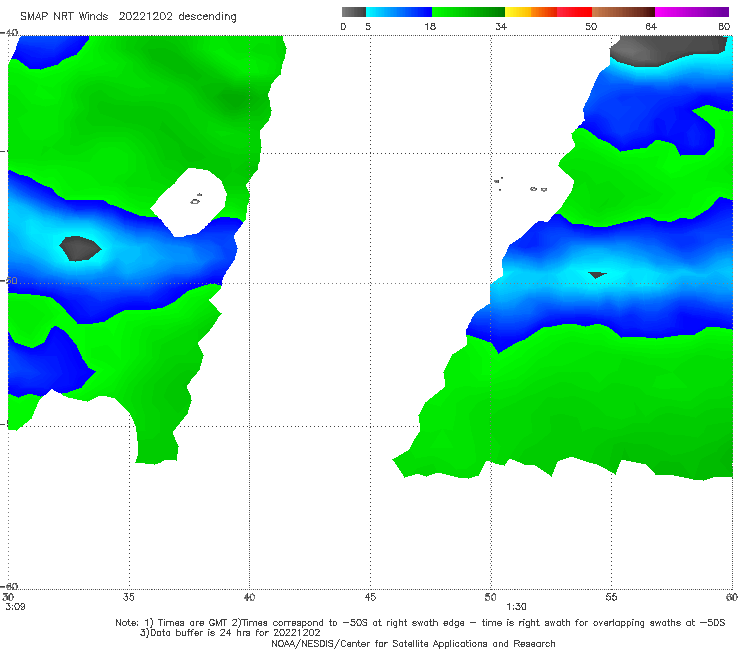The height and width of the screenshot is (650, 740).
Task: Click the '35' longitude axis label
Action: pos(128,597)
